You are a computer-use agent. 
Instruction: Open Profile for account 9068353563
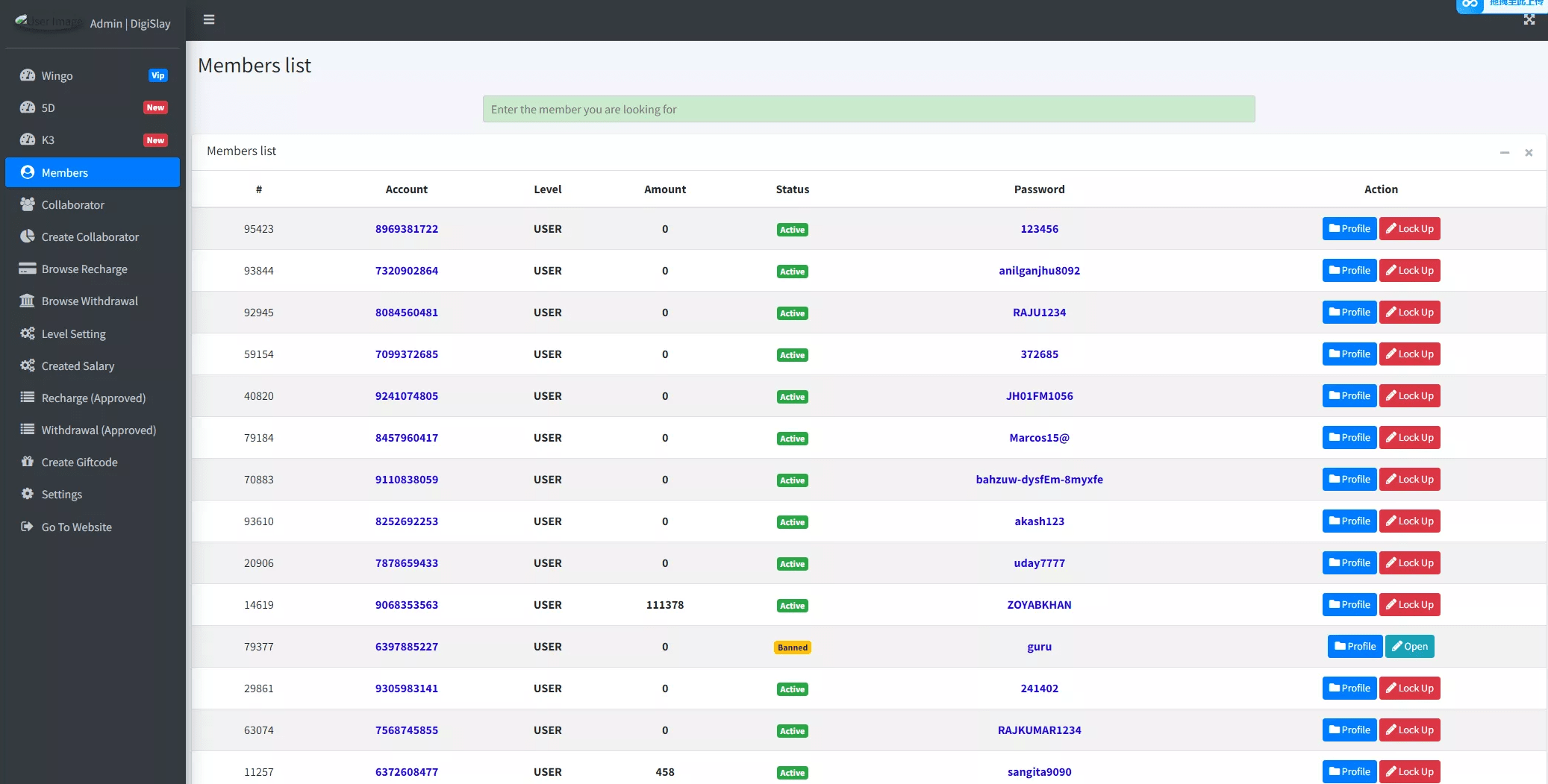coord(1349,605)
